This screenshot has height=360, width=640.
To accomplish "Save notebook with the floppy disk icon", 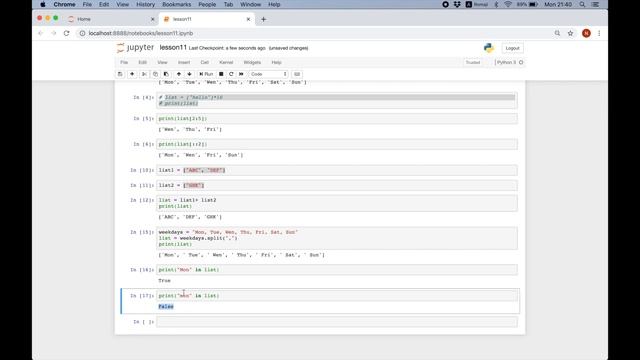I will [x=120, y=74].
